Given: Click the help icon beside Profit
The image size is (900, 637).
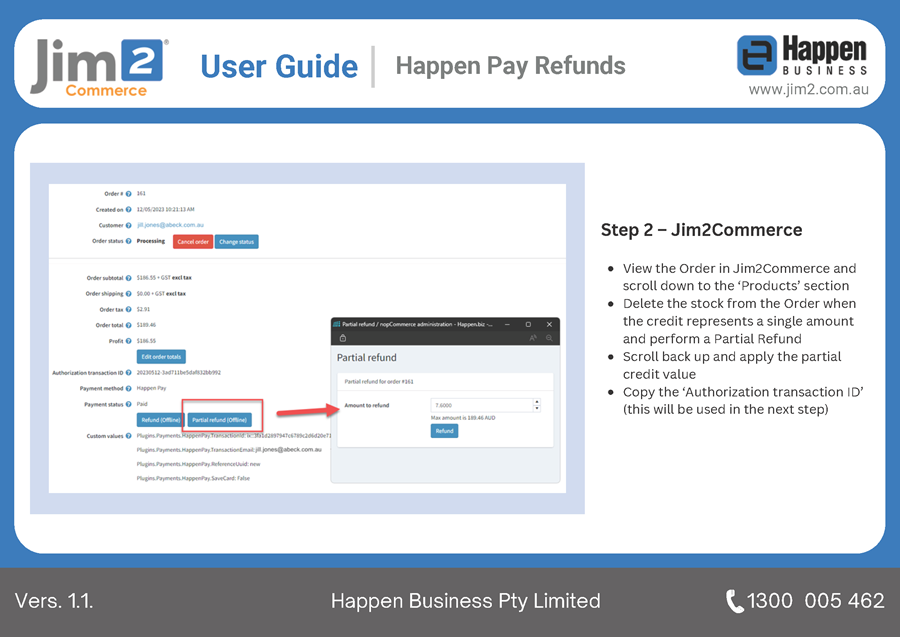Looking at the screenshot, I should pyautogui.click(x=129, y=341).
